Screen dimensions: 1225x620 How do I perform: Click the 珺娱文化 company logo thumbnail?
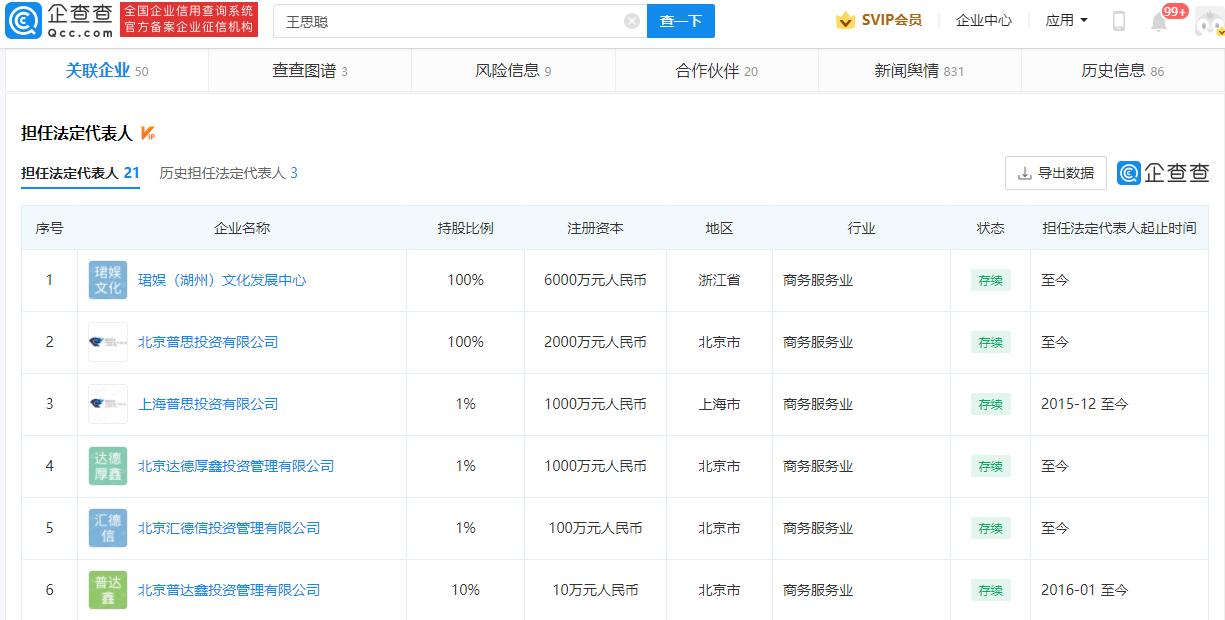click(107, 280)
